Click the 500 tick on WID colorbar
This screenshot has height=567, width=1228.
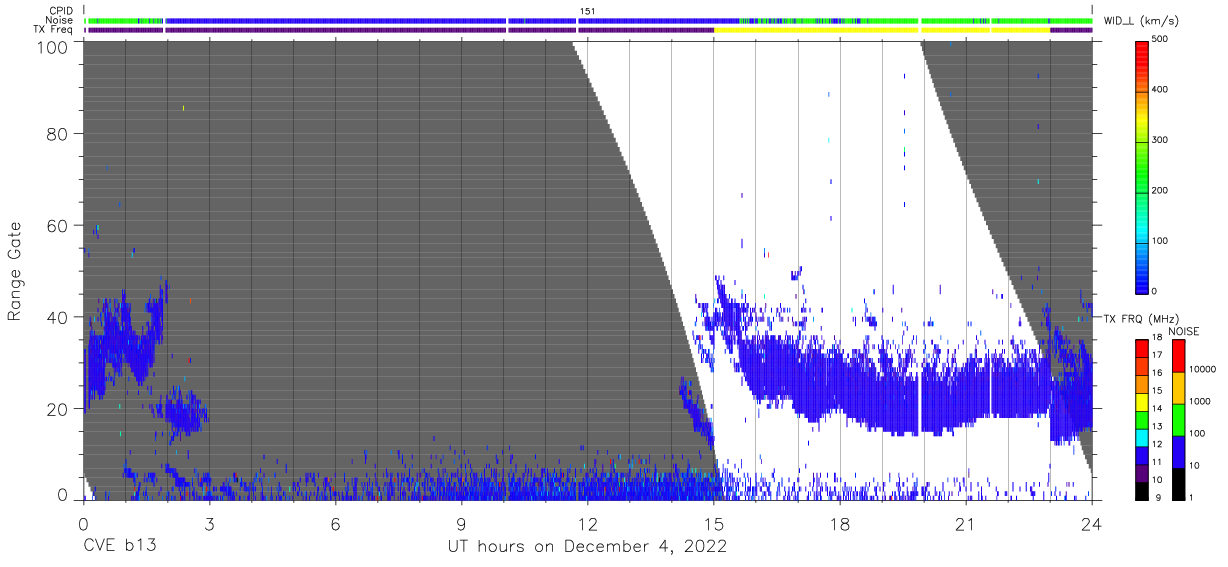[1161, 40]
